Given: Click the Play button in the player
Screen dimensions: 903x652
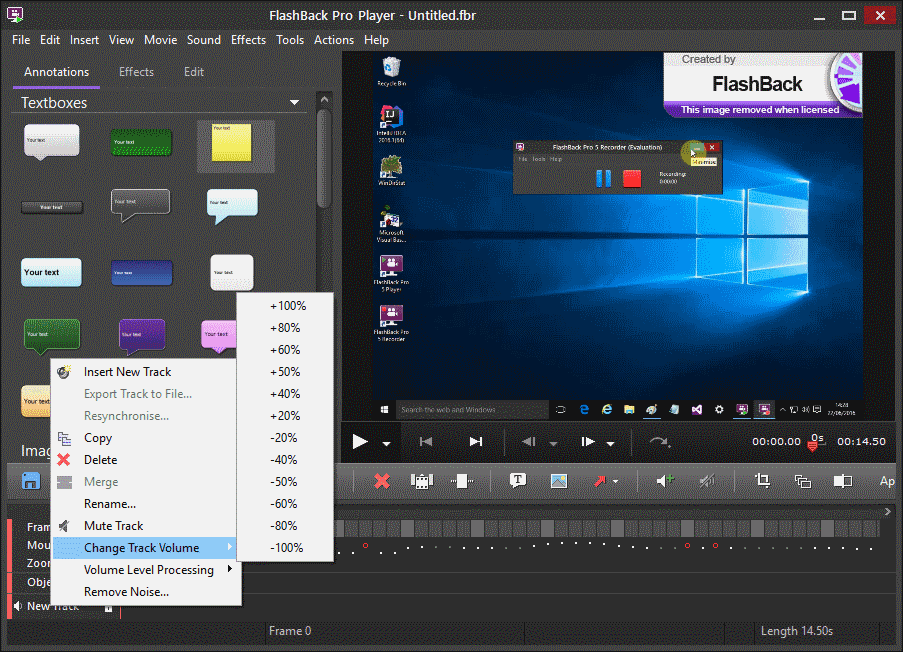Looking at the screenshot, I should pos(359,442).
